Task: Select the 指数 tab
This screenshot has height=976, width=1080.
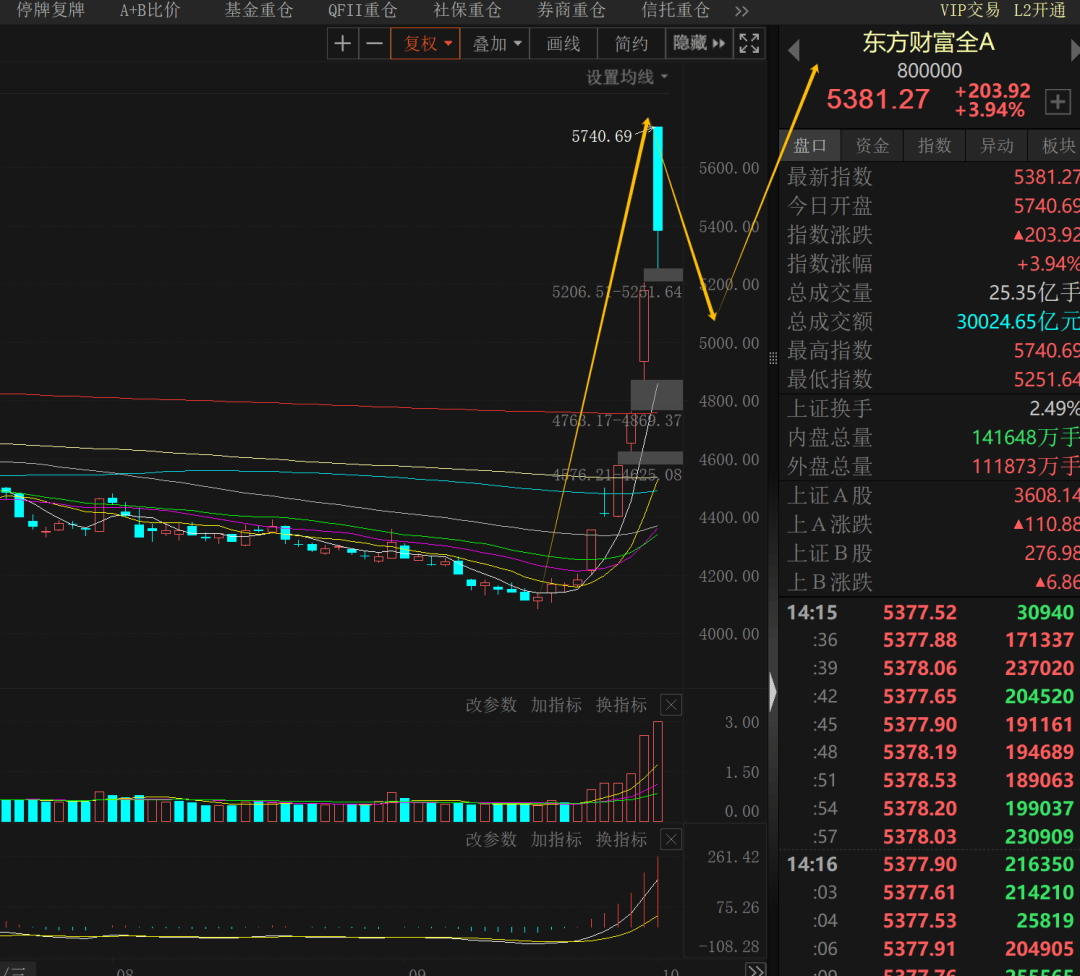Action: [x=934, y=145]
